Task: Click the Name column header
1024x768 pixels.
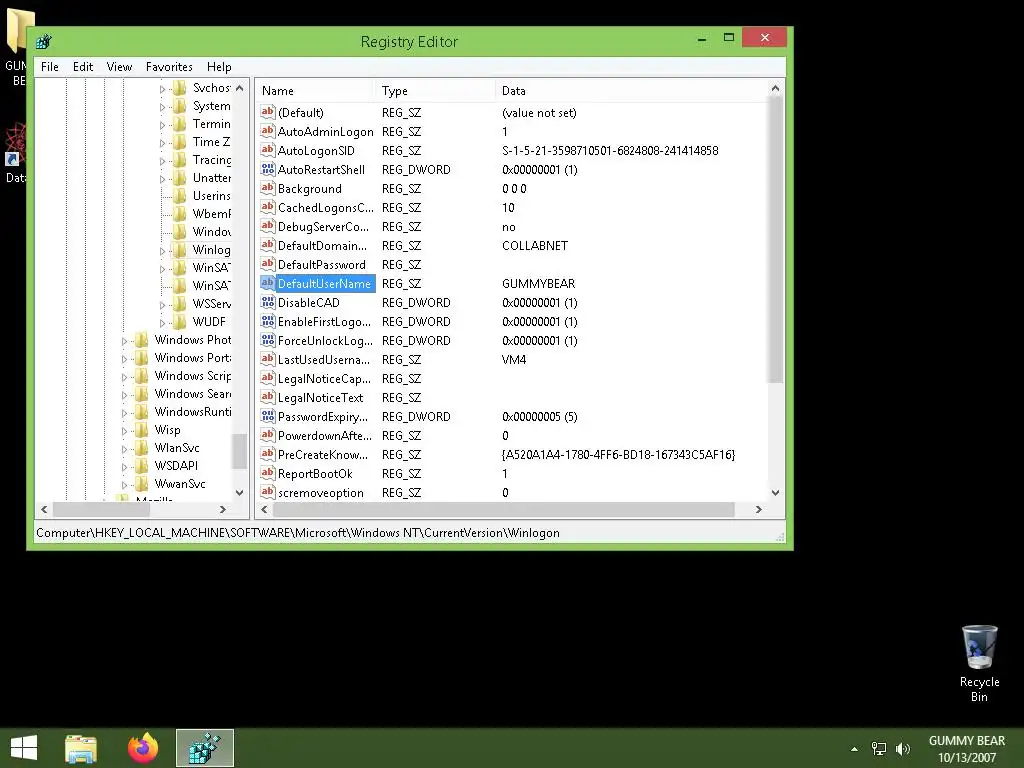Action: coord(315,91)
